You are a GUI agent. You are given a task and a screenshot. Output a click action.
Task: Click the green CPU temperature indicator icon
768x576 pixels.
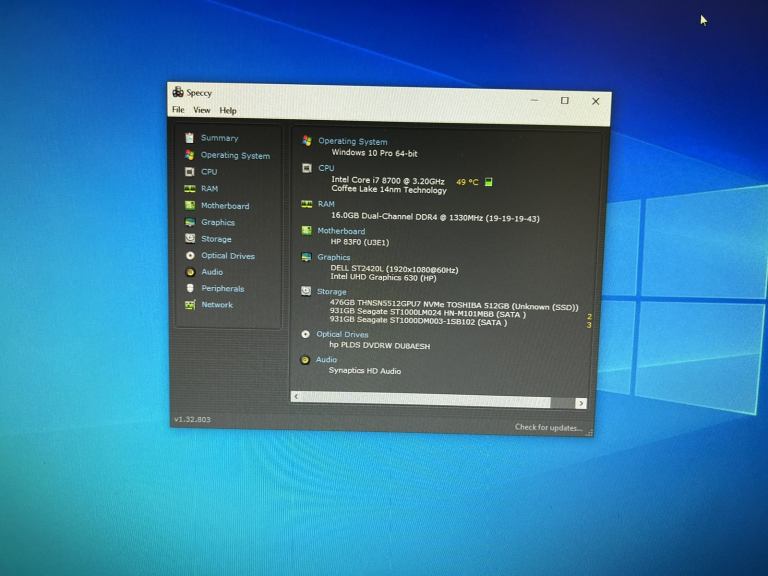pyautogui.click(x=489, y=182)
